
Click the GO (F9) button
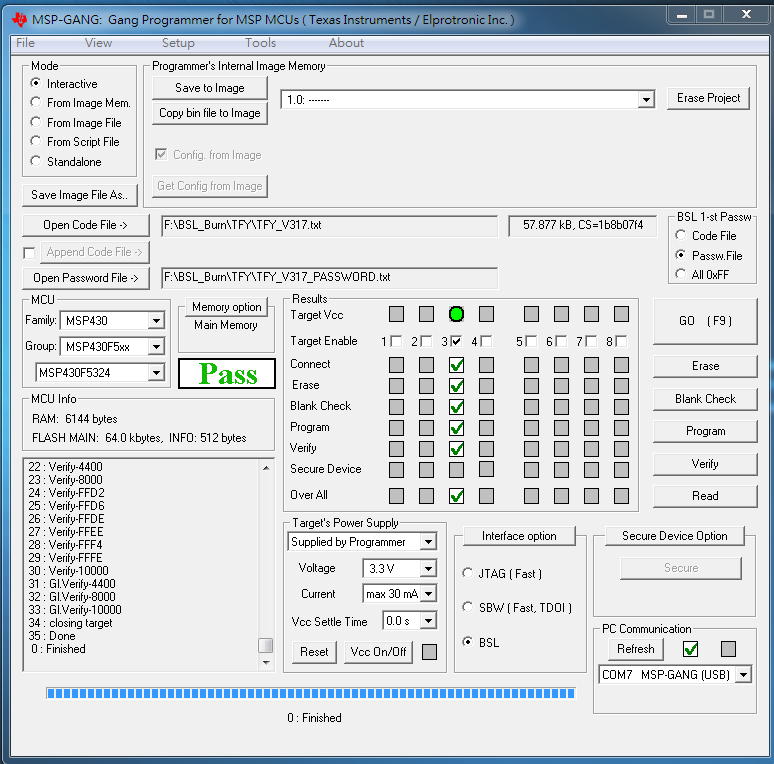(705, 321)
